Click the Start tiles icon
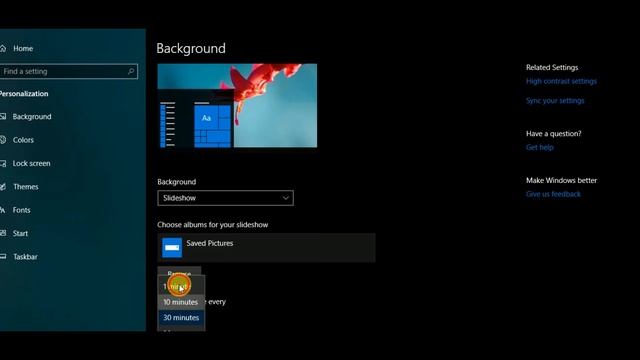Screen dimensions: 640x360 coord(3,233)
